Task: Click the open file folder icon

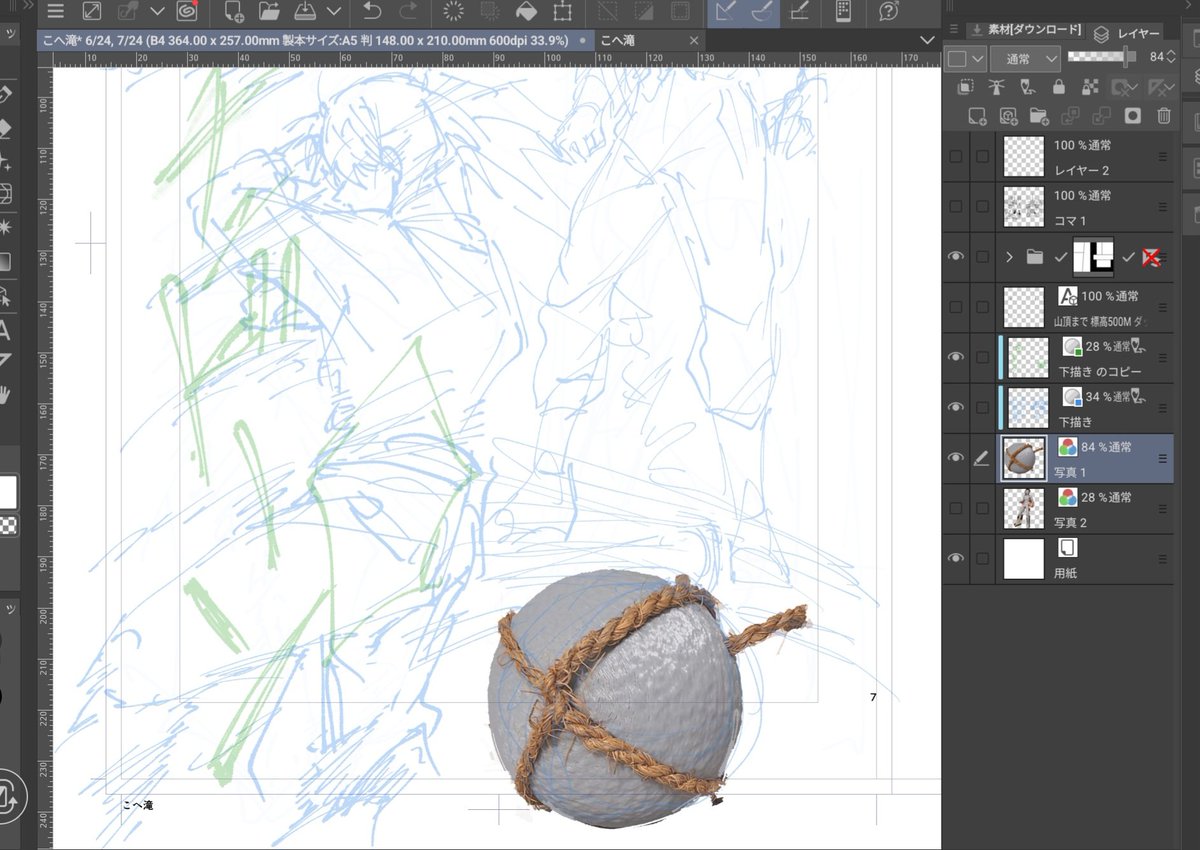Action: [269, 12]
